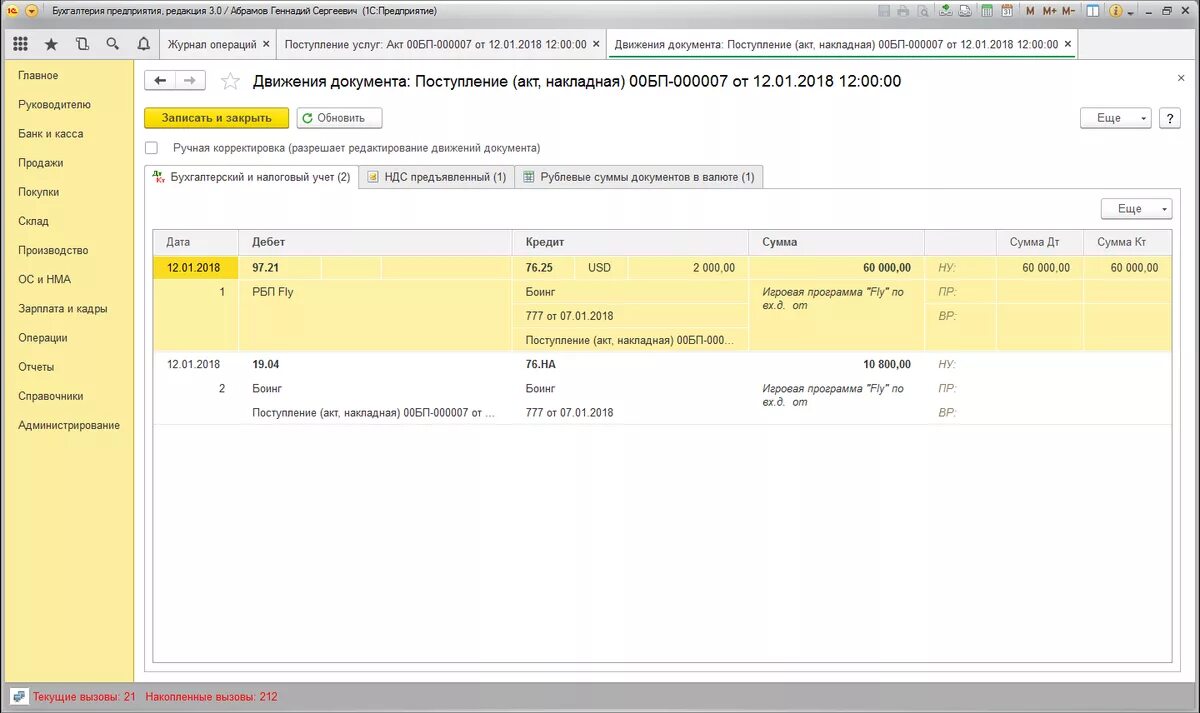Open the main menu round dropdown icon
The height and width of the screenshot is (713, 1200).
32,11
